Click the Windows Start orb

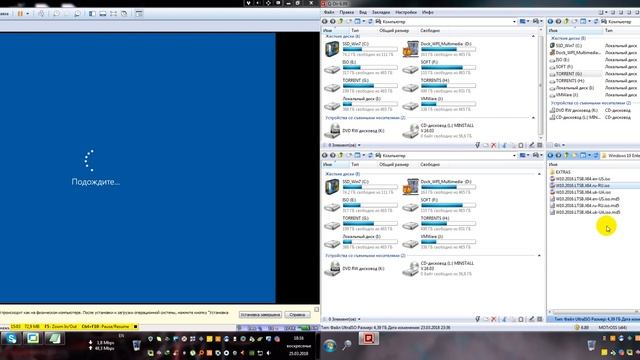(329, 346)
